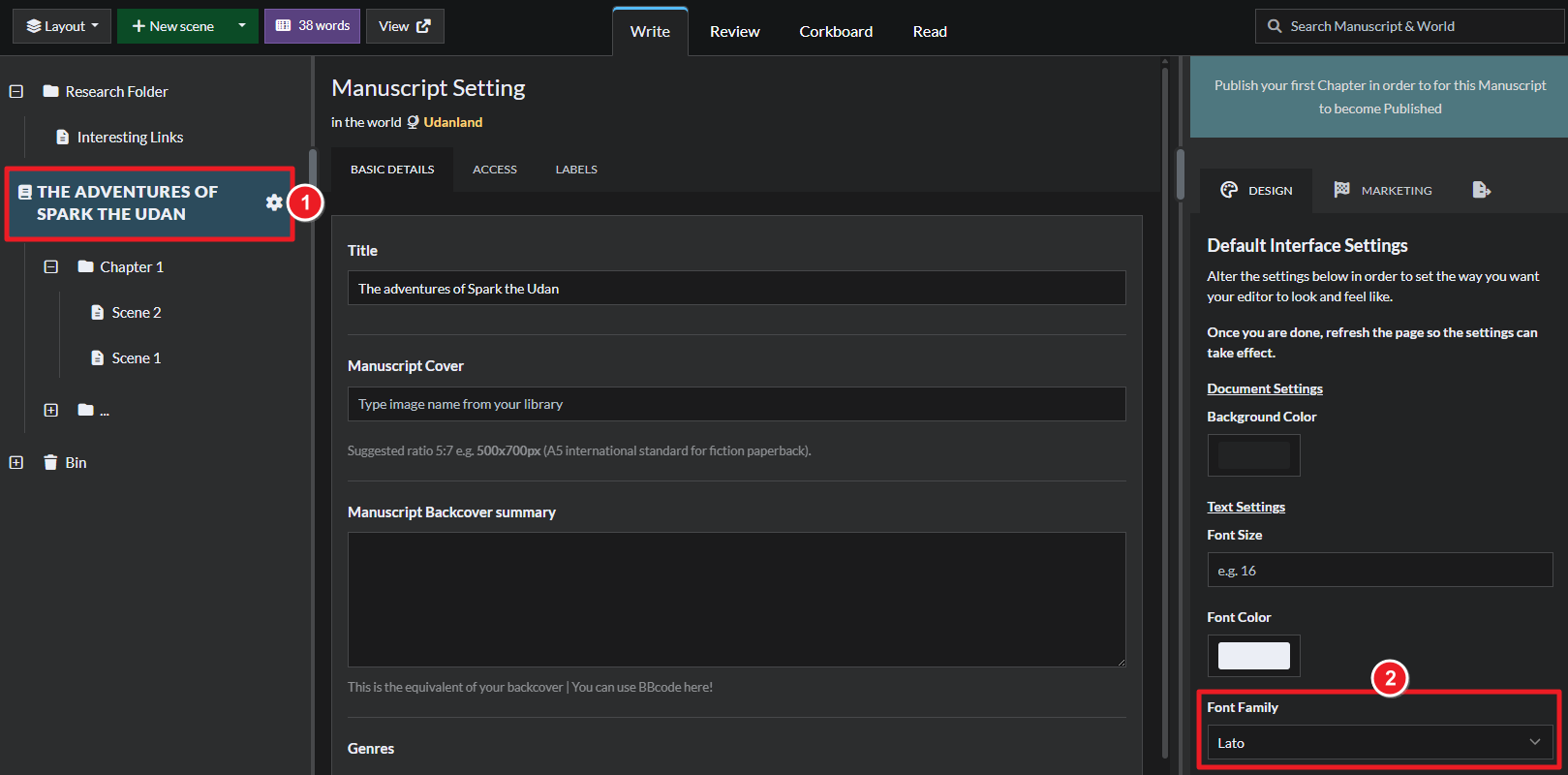
Task: Open the Access tab
Action: pyautogui.click(x=495, y=170)
